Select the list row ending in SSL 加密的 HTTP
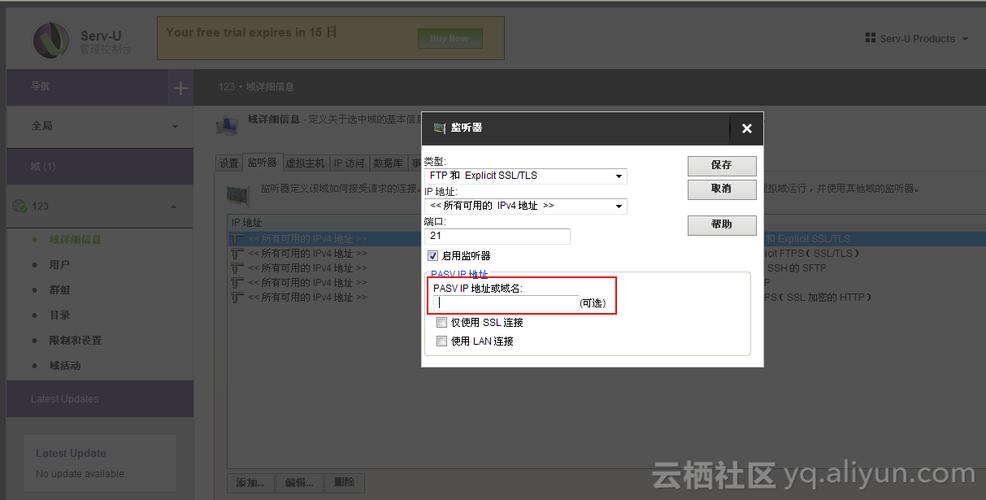Viewport: 986px width, 500px height. [x=606, y=297]
